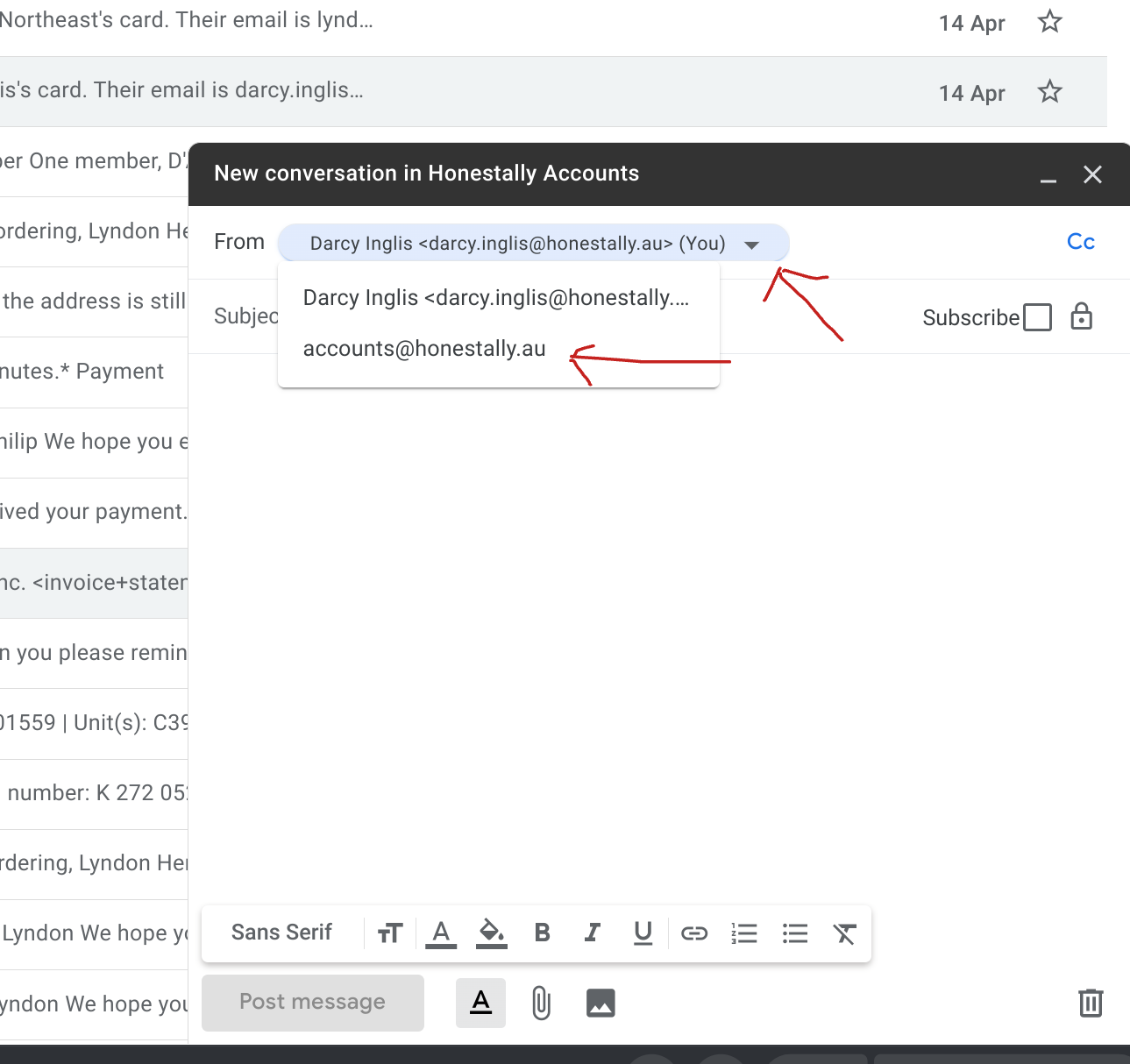
Task: Underline the selected text
Action: click(643, 933)
